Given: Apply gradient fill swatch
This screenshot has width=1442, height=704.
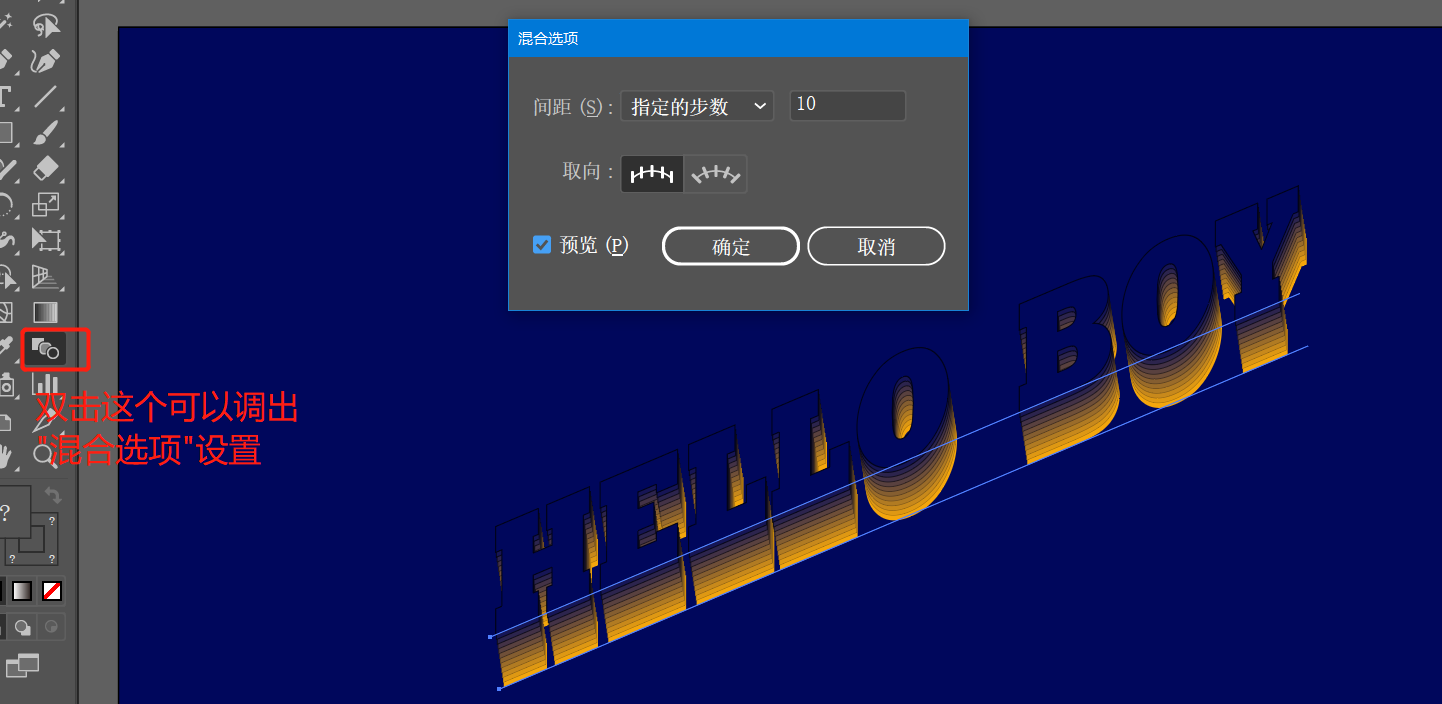Looking at the screenshot, I should pyautogui.click(x=21, y=591).
